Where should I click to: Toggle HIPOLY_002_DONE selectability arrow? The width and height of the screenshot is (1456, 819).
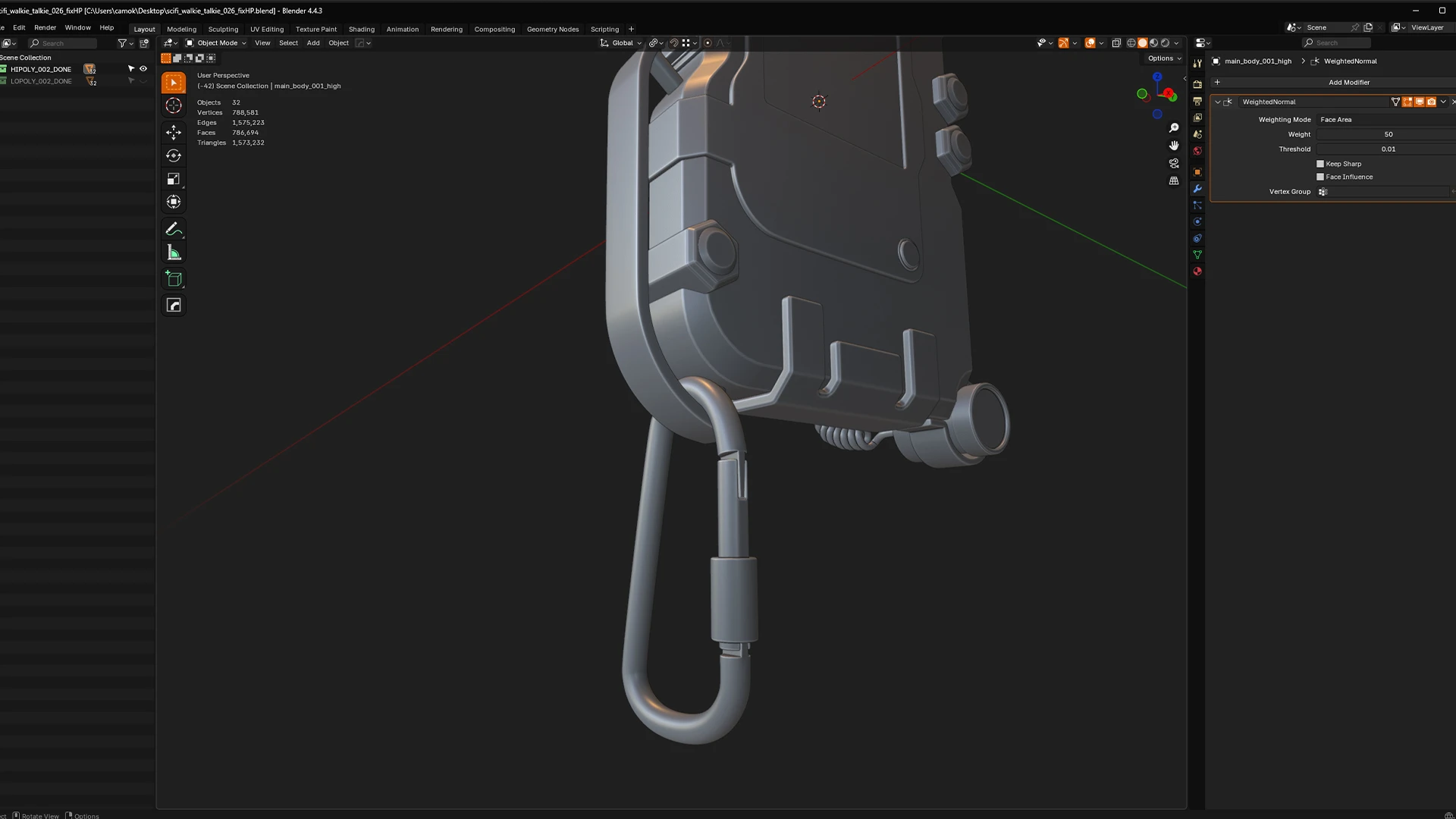(x=130, y=69)
